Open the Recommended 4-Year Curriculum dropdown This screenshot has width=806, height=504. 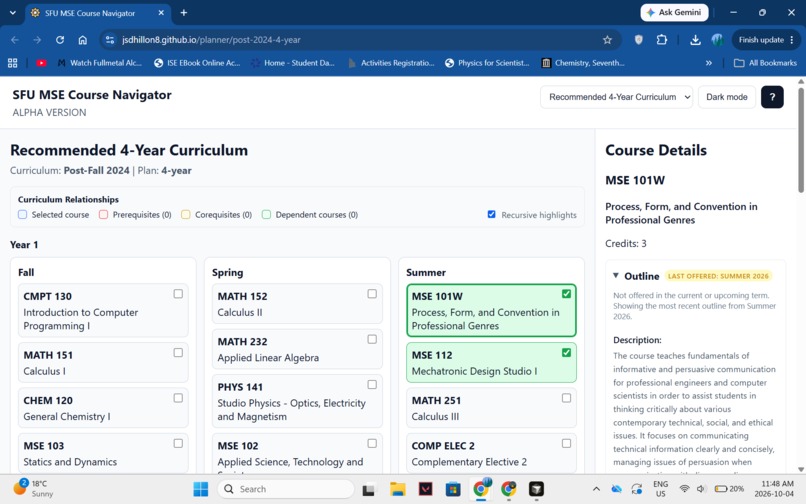point(616,97)
